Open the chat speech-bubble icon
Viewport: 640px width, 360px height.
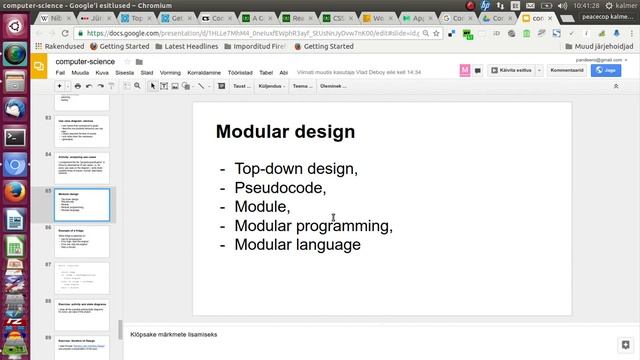point(478,71)
